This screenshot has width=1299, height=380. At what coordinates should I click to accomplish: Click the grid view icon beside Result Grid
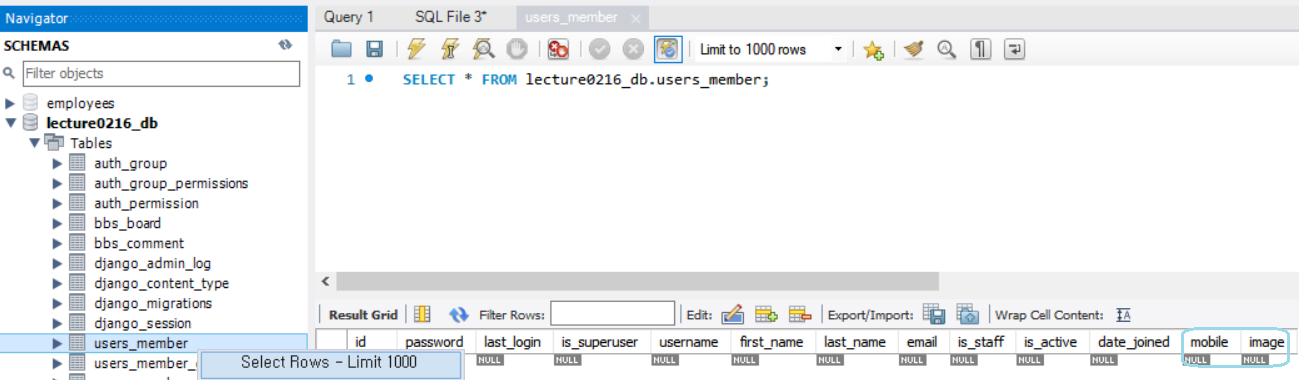[422, 314]
